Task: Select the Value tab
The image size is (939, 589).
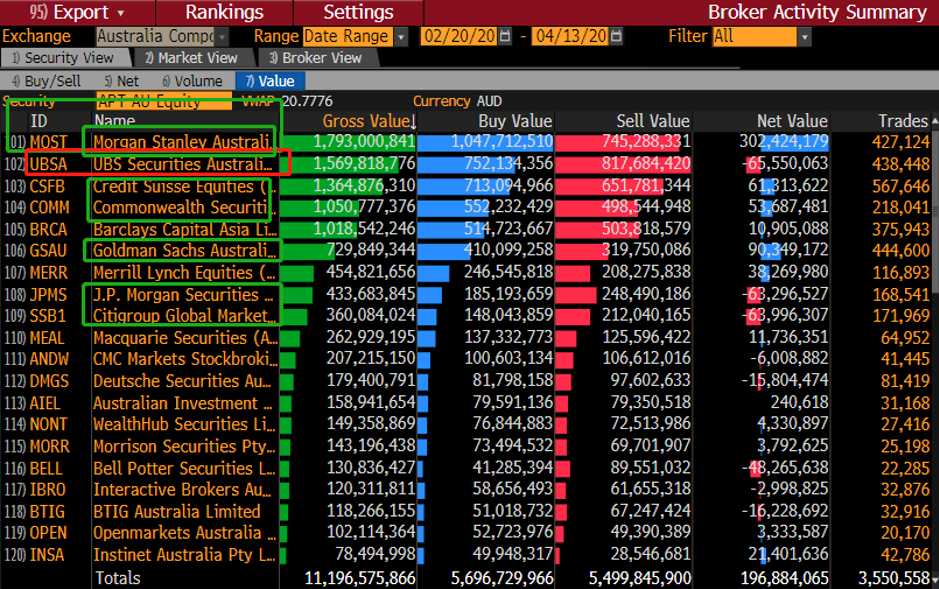Action: tap(270, 81)
